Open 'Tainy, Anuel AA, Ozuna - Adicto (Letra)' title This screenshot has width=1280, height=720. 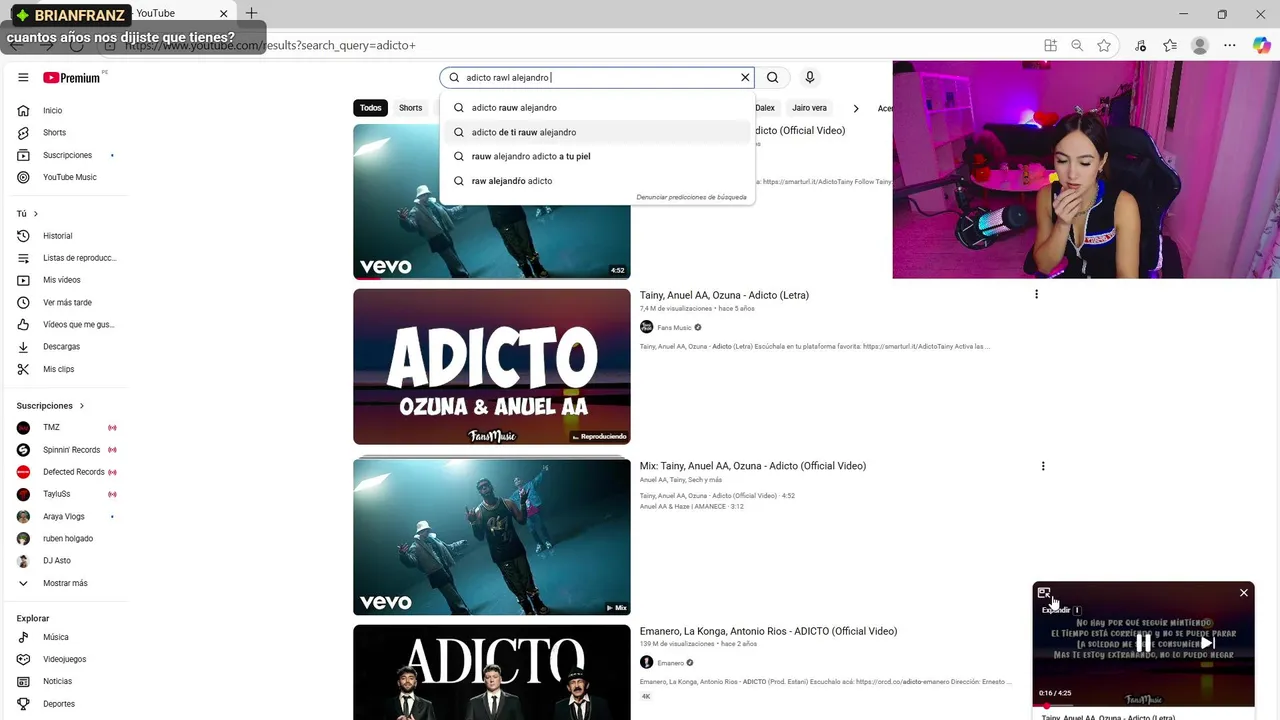pos(724,295)
